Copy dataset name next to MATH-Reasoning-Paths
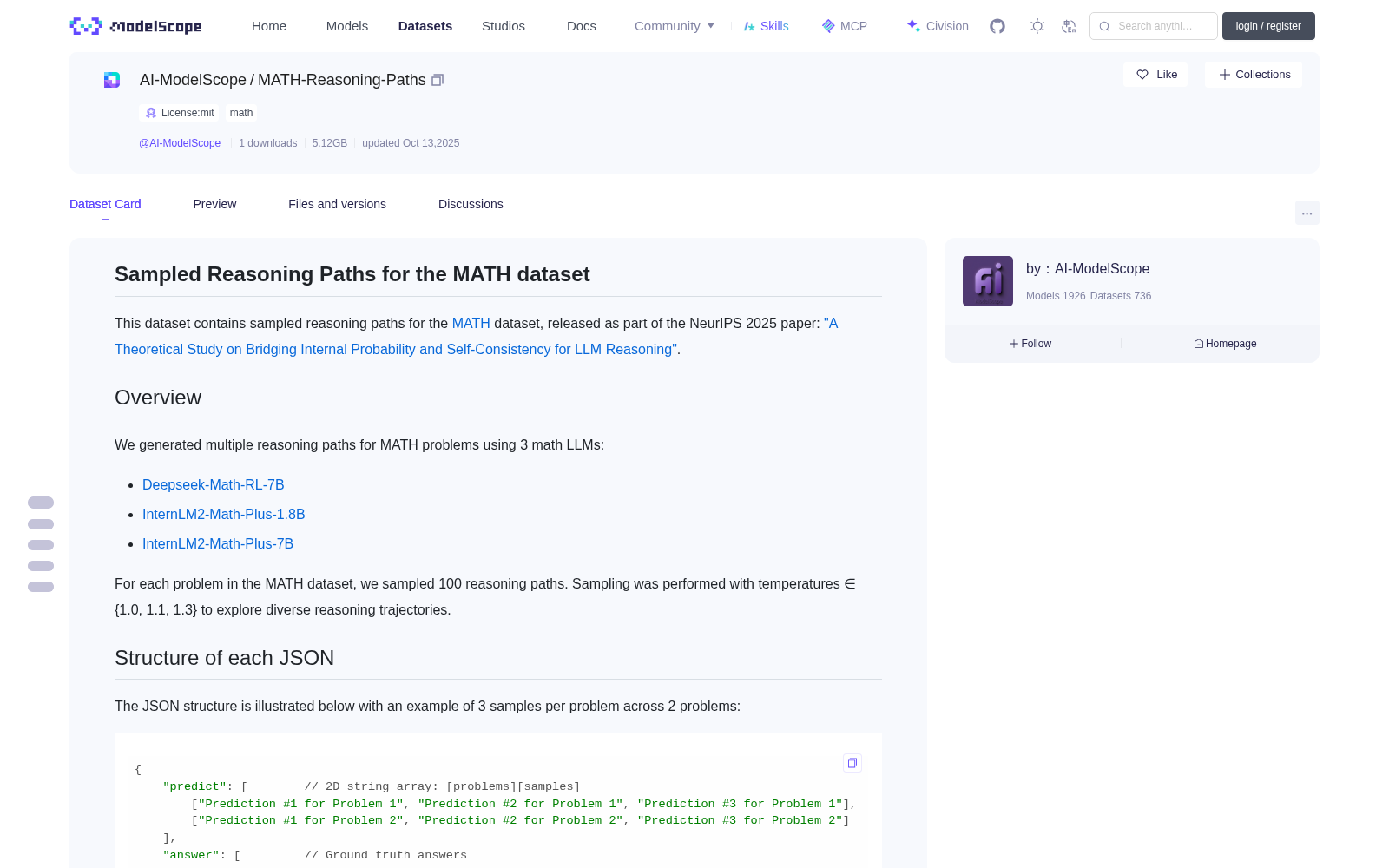Image resolution: width=1389 pixels, height=868 pixels. pos(438,80)
